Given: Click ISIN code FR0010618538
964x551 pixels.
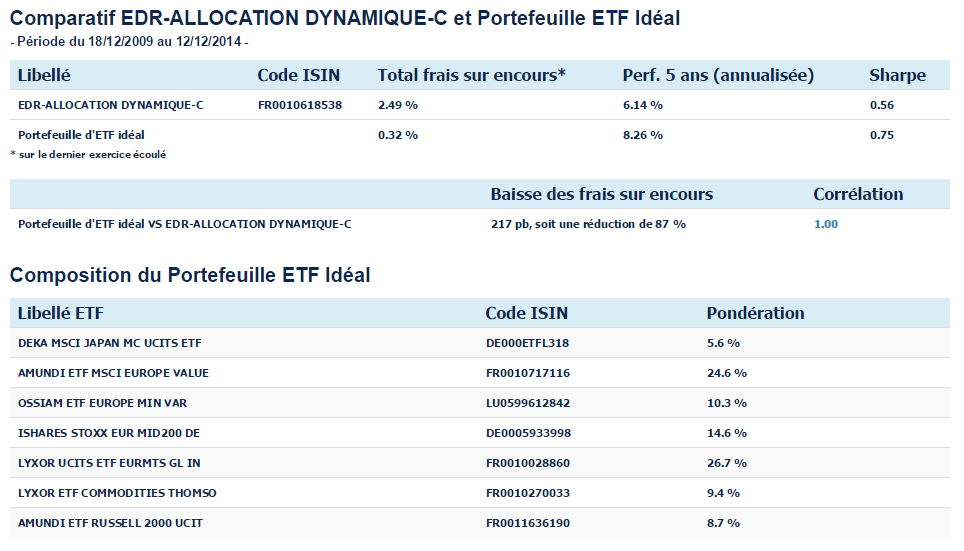Looking at the screenshot, I should 300,105.
